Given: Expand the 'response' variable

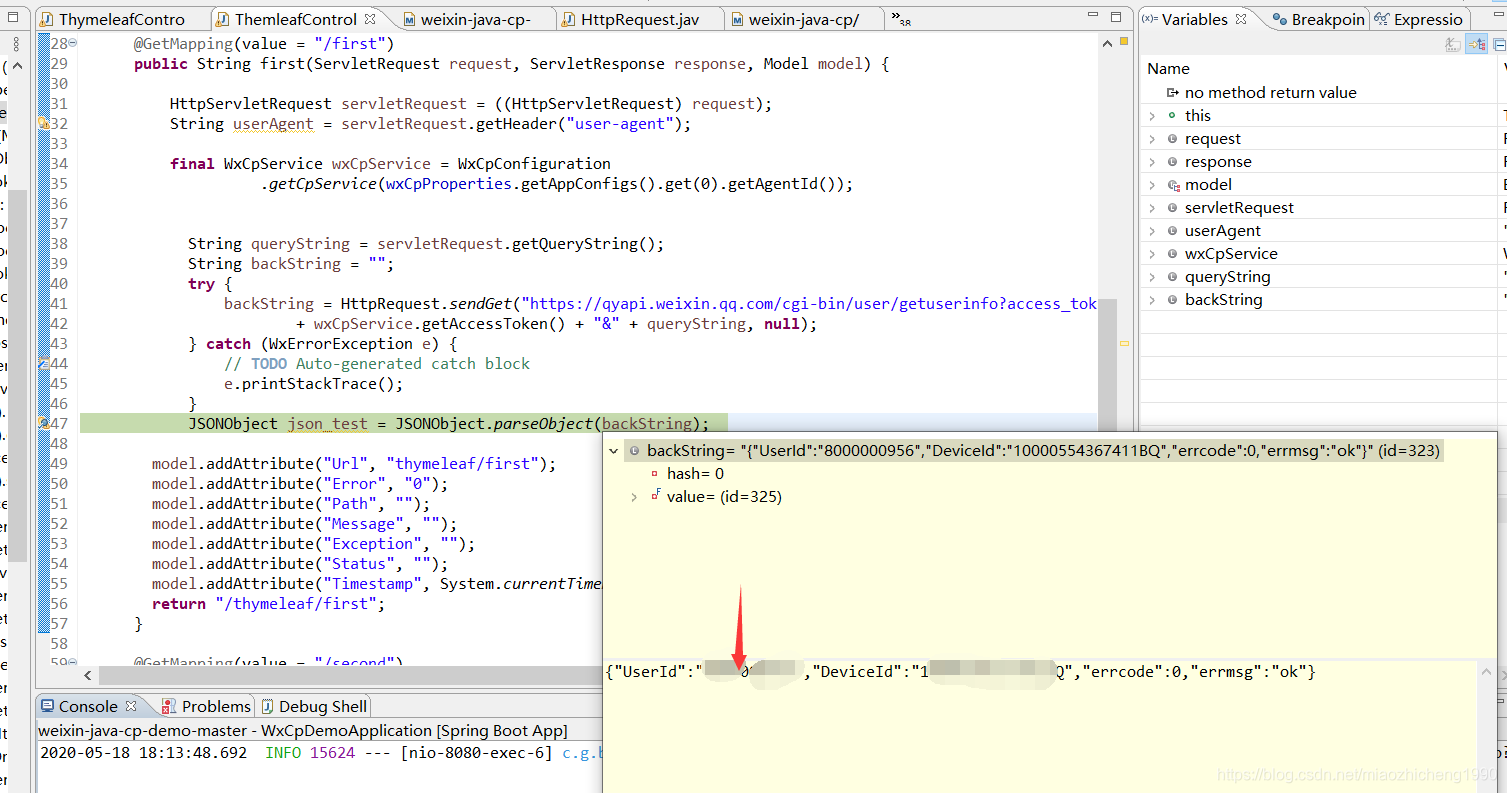Looking at the screenshot, I should coord(1152,162).
